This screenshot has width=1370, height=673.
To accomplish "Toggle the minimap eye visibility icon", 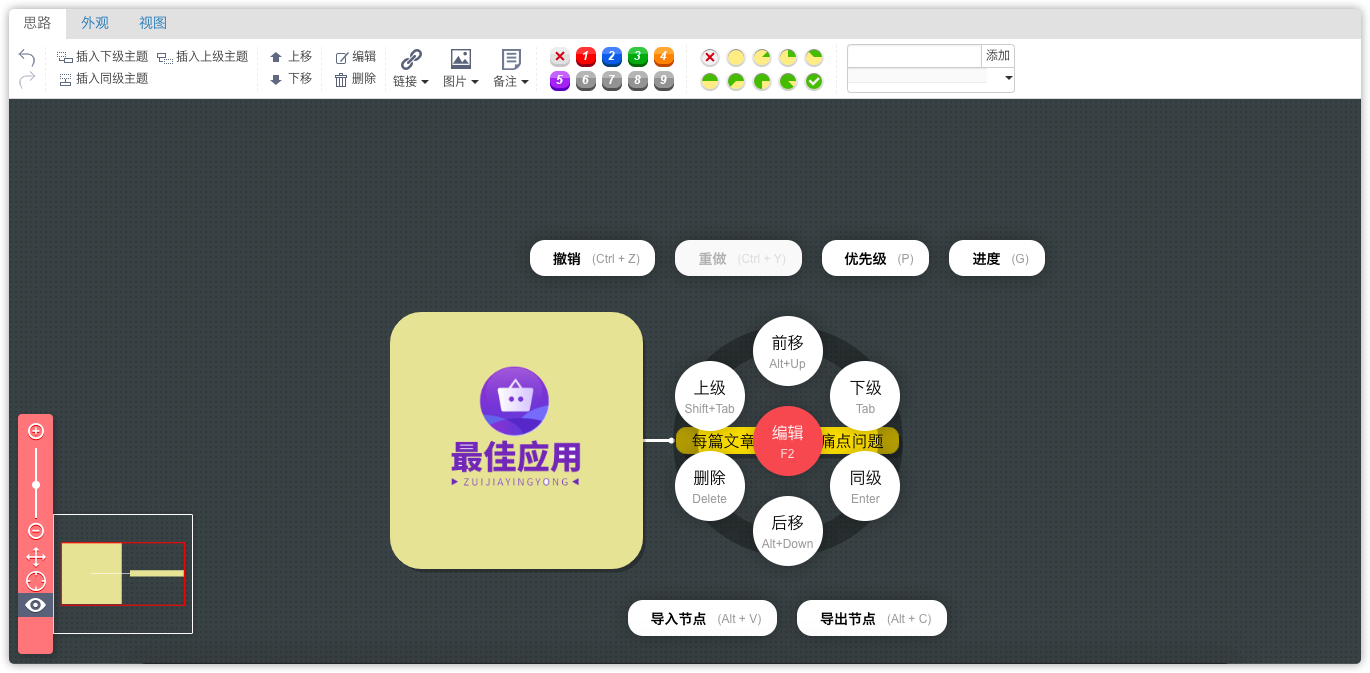I will point(35,605).
